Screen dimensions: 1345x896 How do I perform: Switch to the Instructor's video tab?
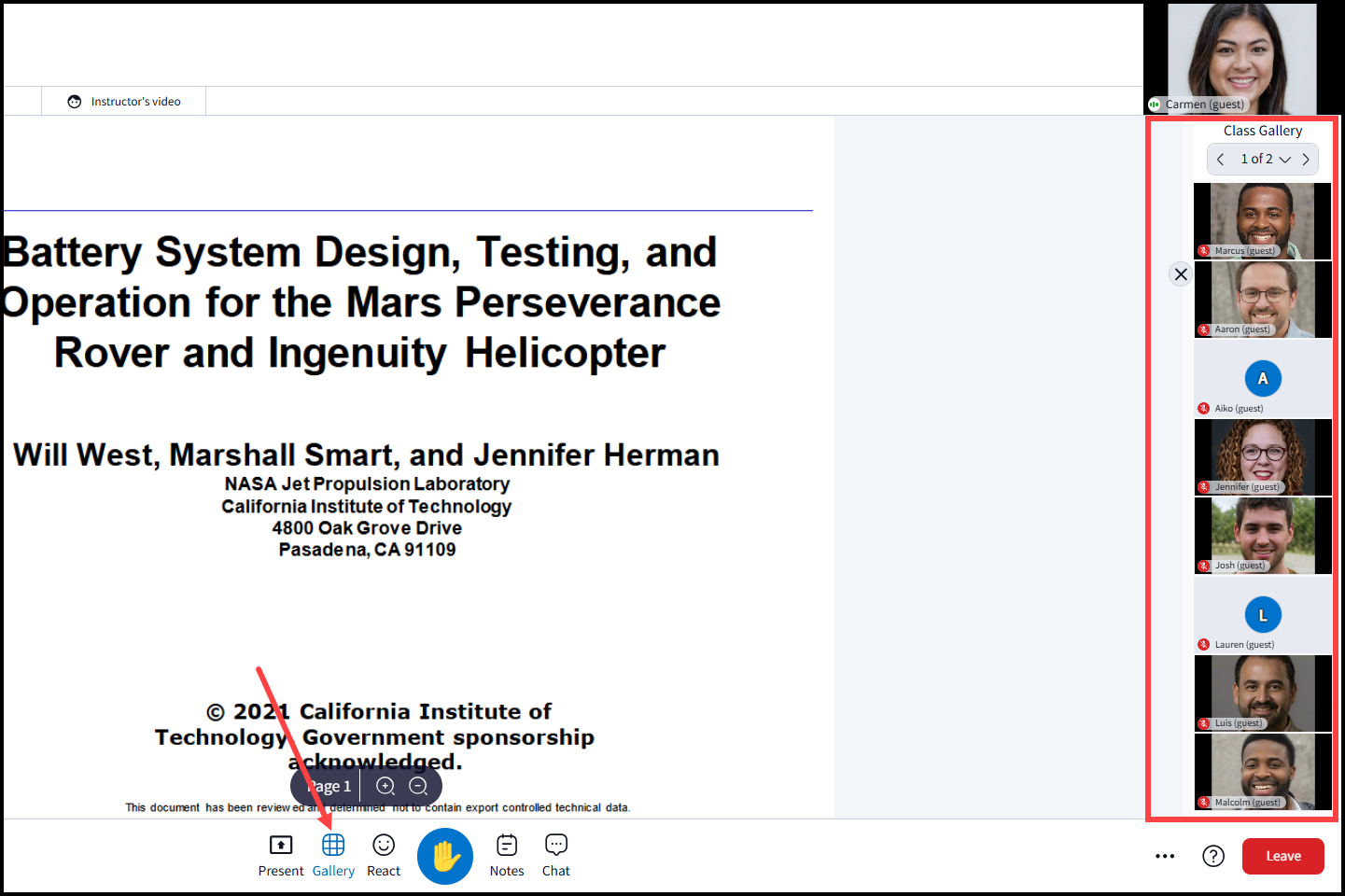pyautogui.click(x=124, y=102)
